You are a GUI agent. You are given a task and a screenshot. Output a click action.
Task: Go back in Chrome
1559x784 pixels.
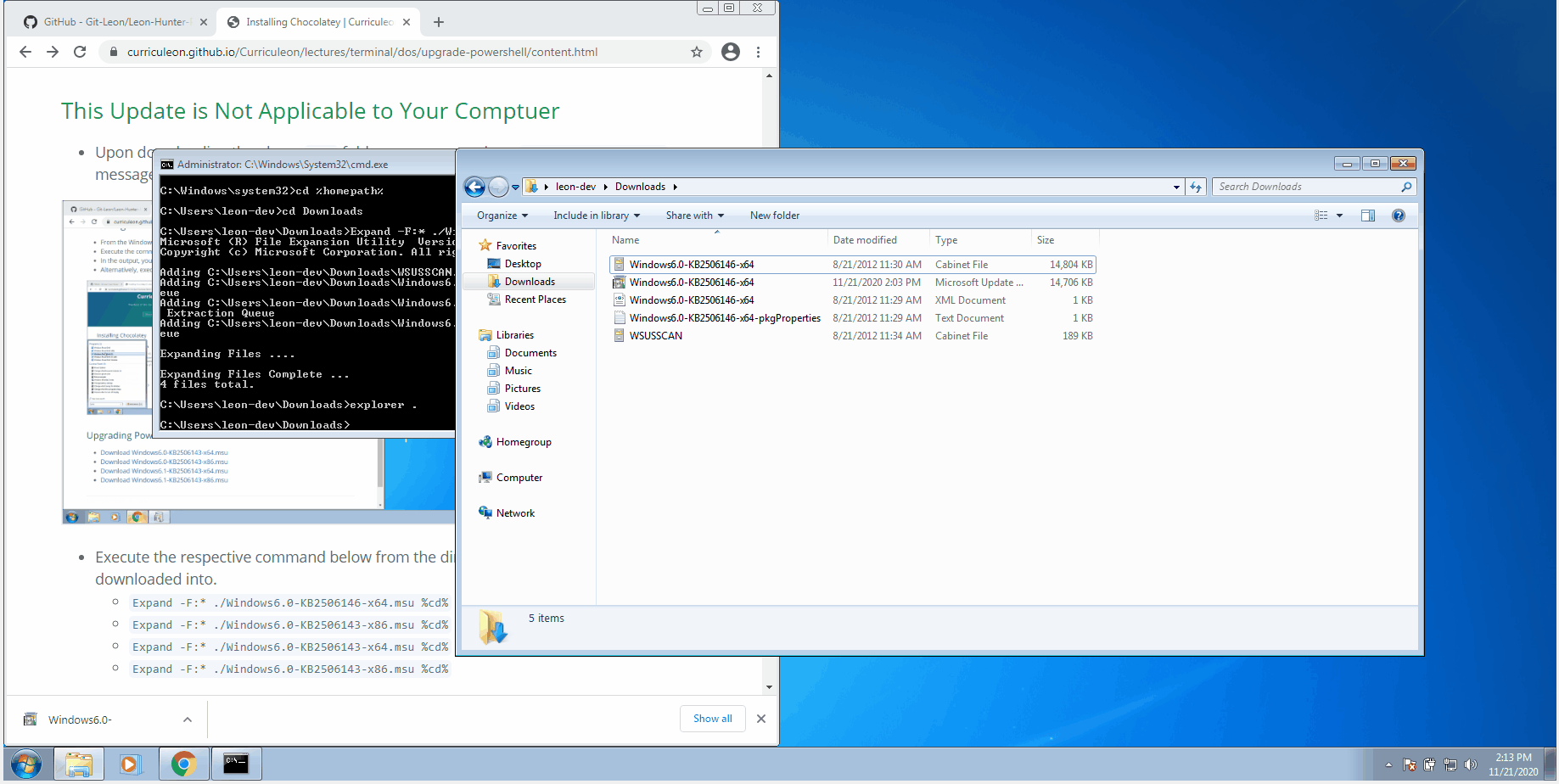pos(25,52)
